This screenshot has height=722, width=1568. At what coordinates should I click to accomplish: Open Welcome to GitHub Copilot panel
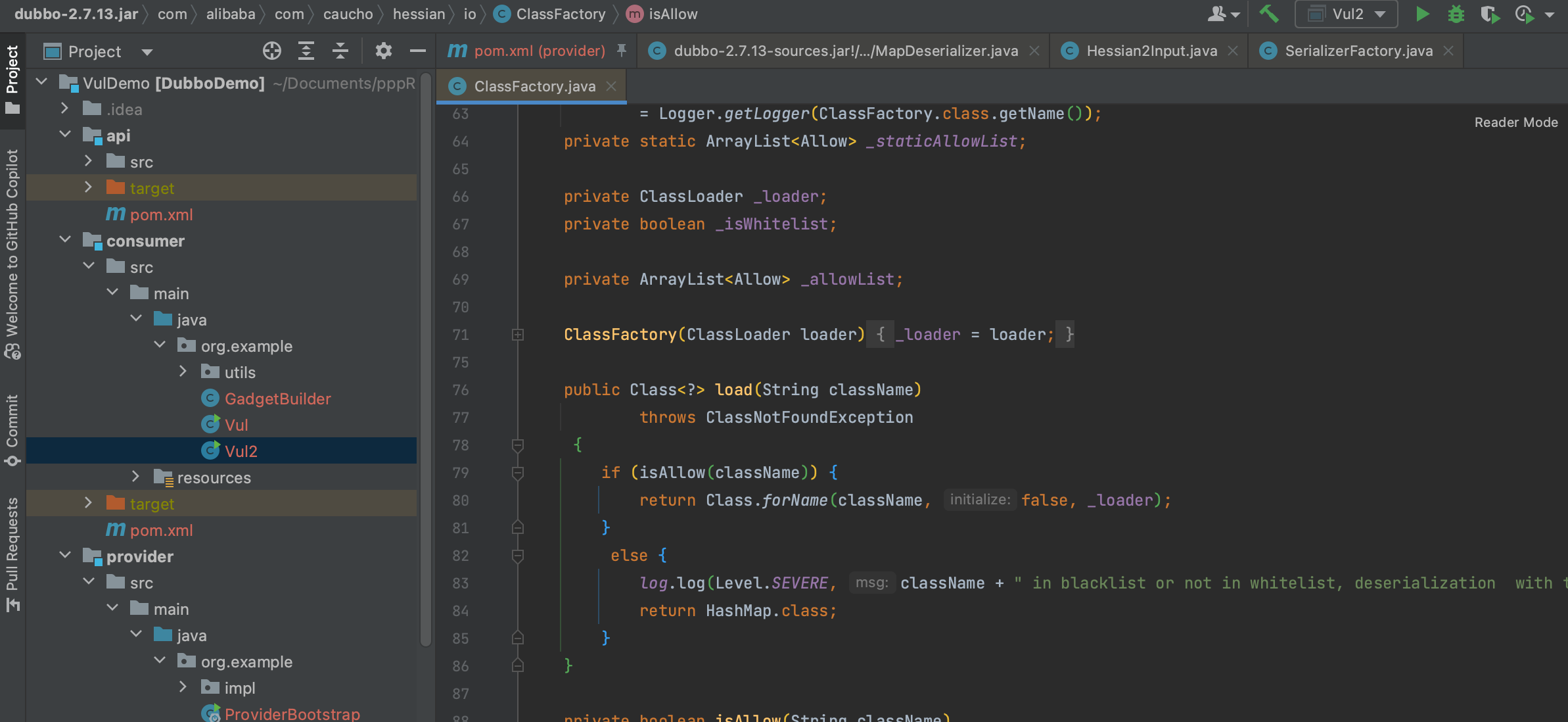point(12,255)
